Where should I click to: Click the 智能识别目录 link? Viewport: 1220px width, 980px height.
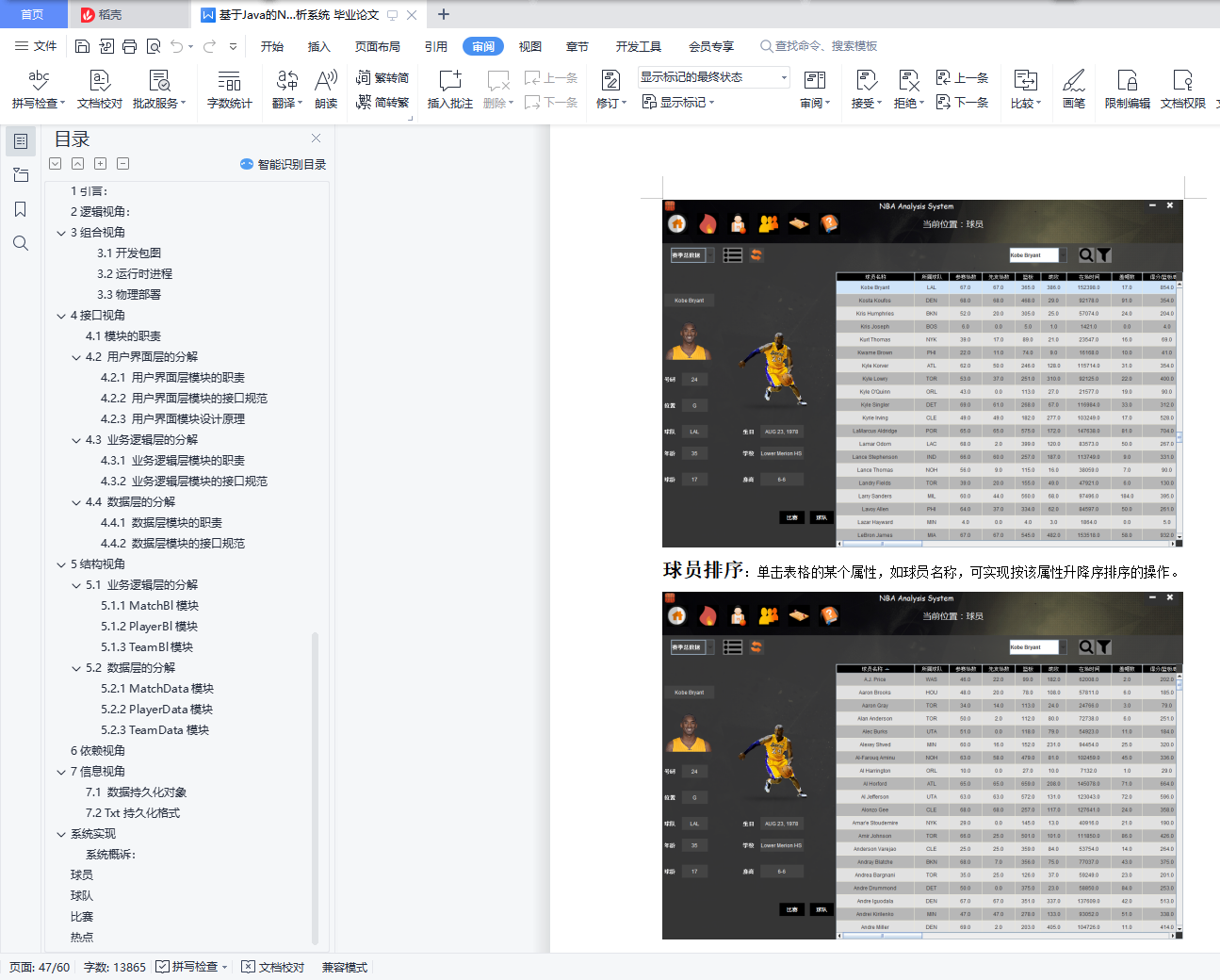pos(284,164)
